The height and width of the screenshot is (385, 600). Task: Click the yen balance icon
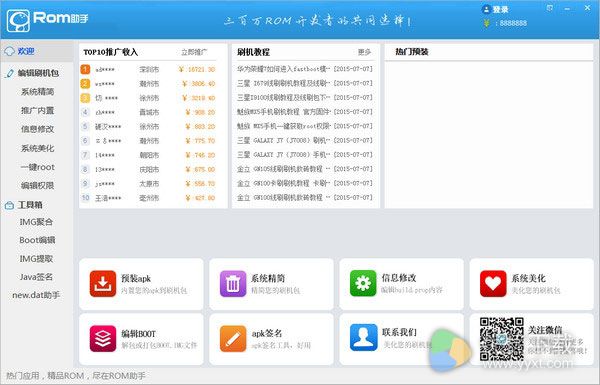pos(486,23)
